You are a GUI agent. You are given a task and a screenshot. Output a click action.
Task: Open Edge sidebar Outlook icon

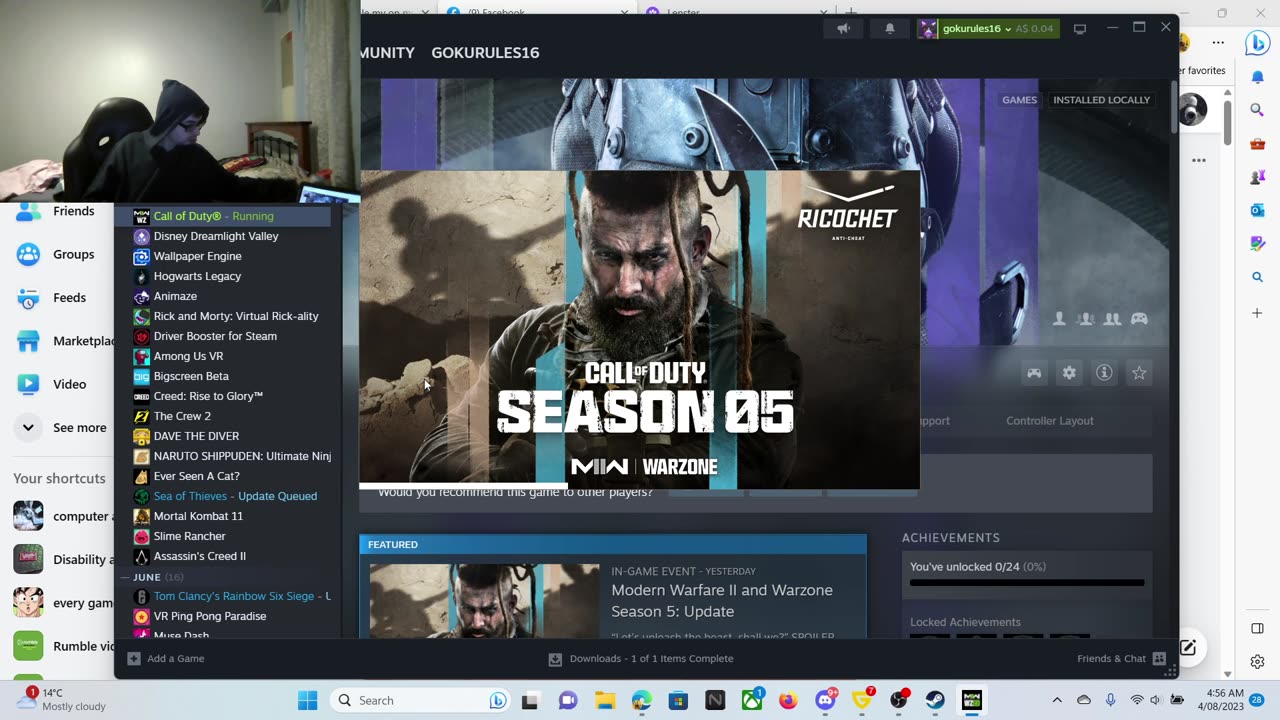pos(1257,210)
